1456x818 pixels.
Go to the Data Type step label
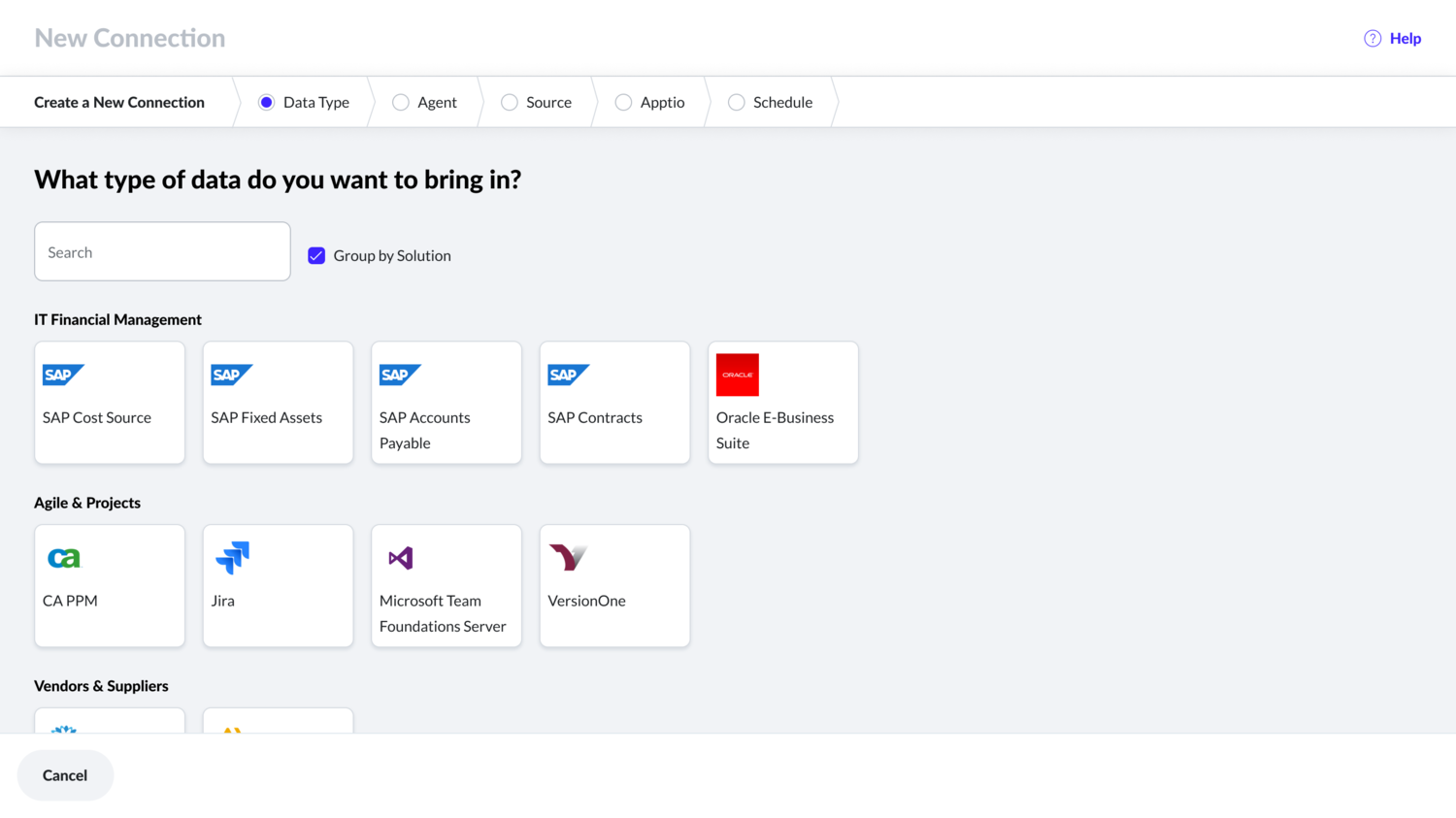pyautogui.click(x=316, y=102)
